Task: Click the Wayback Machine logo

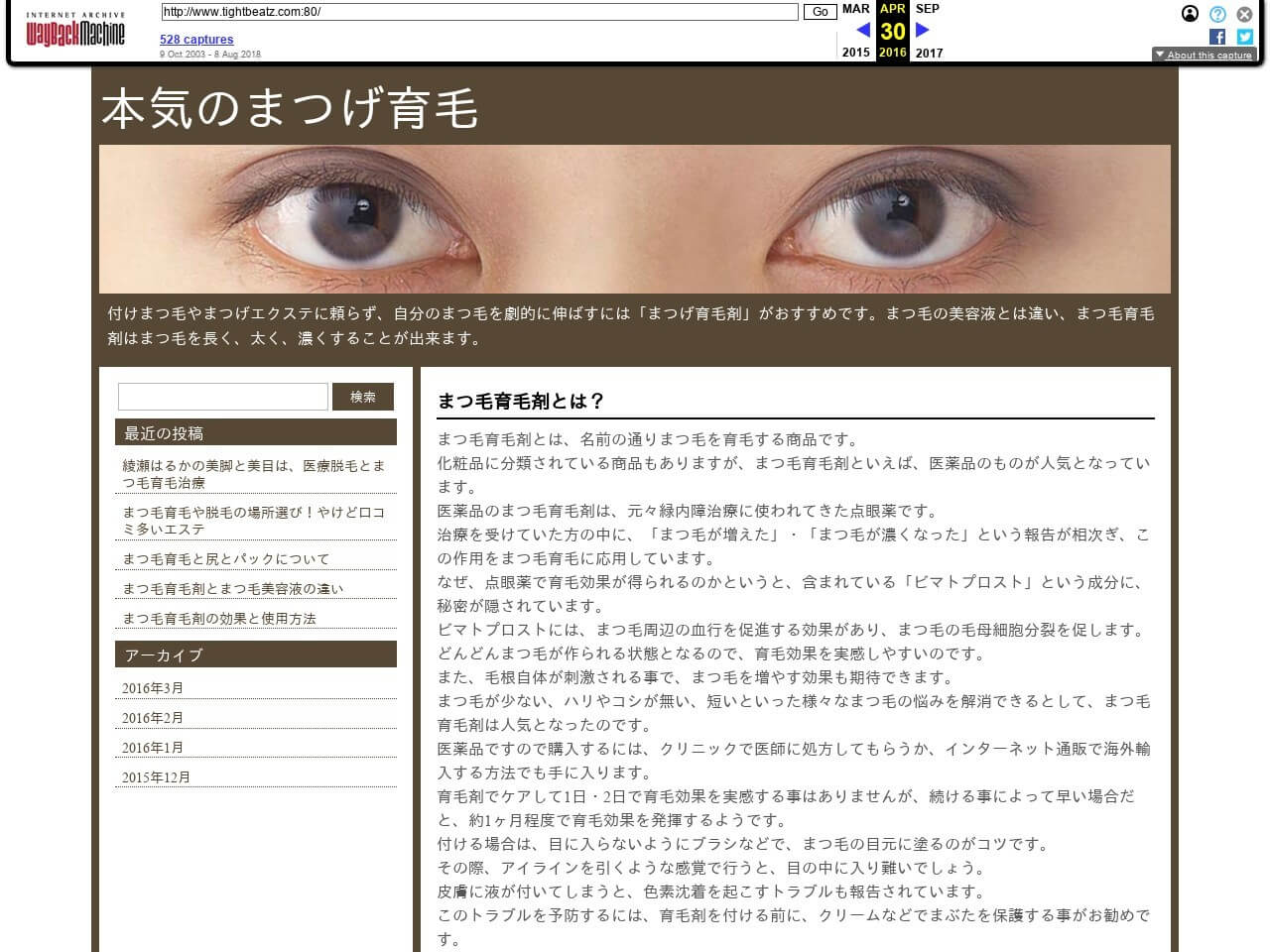Action: pyautogui.click(x=75, y=31)
